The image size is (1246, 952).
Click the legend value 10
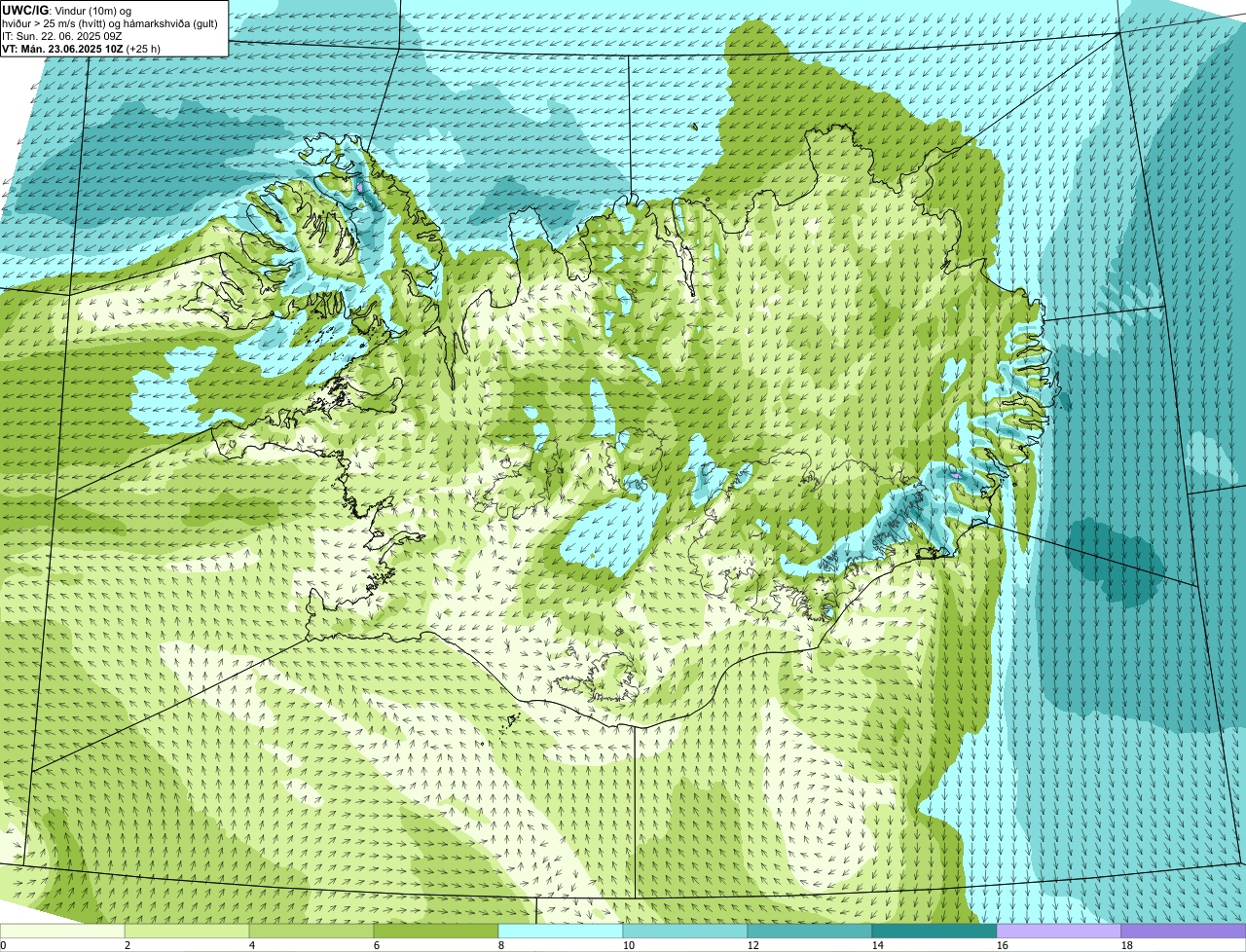(x=629, y=945)
